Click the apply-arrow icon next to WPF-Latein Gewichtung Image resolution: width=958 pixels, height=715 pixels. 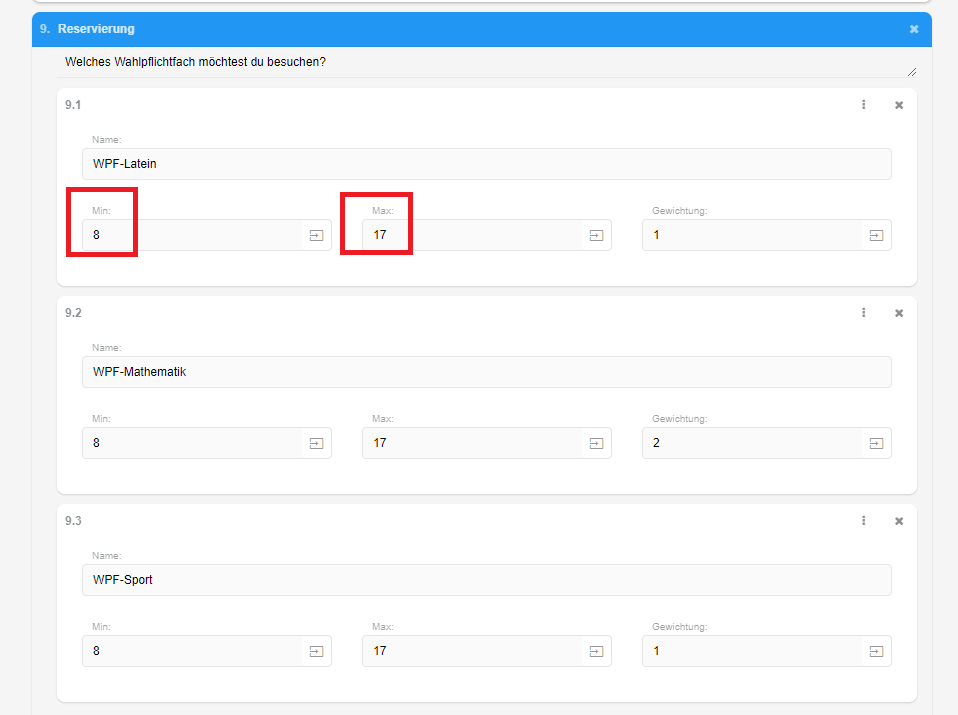point(876,235)
